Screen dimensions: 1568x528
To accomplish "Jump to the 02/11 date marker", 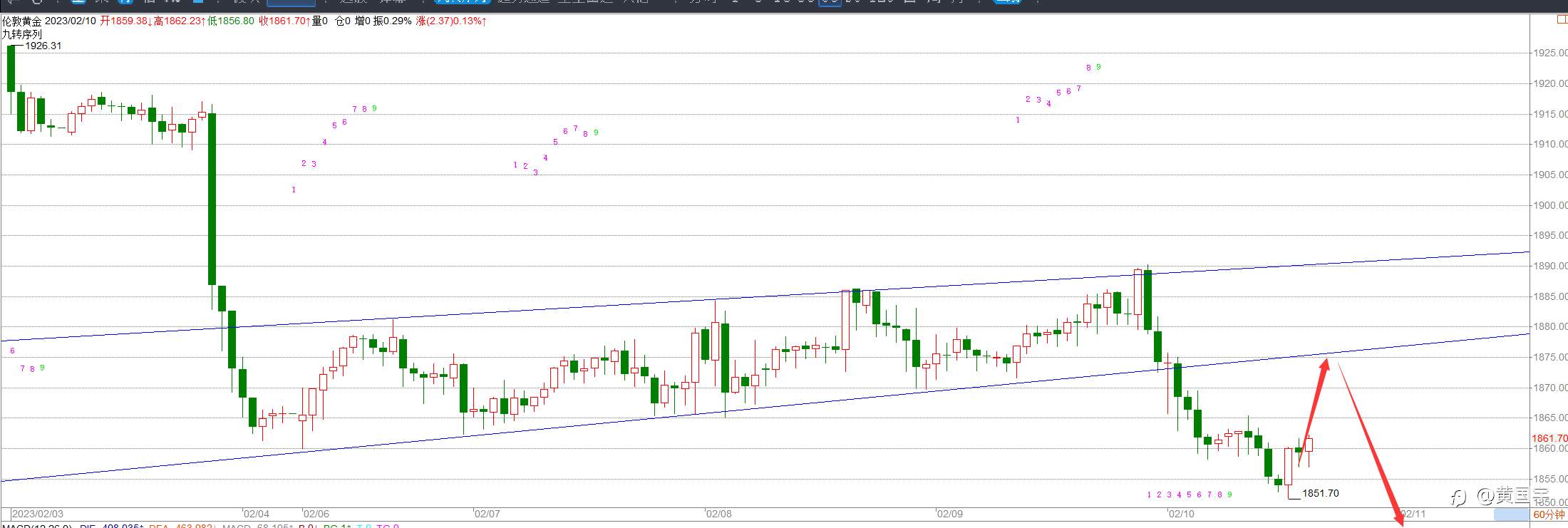I will [1413, 514].
